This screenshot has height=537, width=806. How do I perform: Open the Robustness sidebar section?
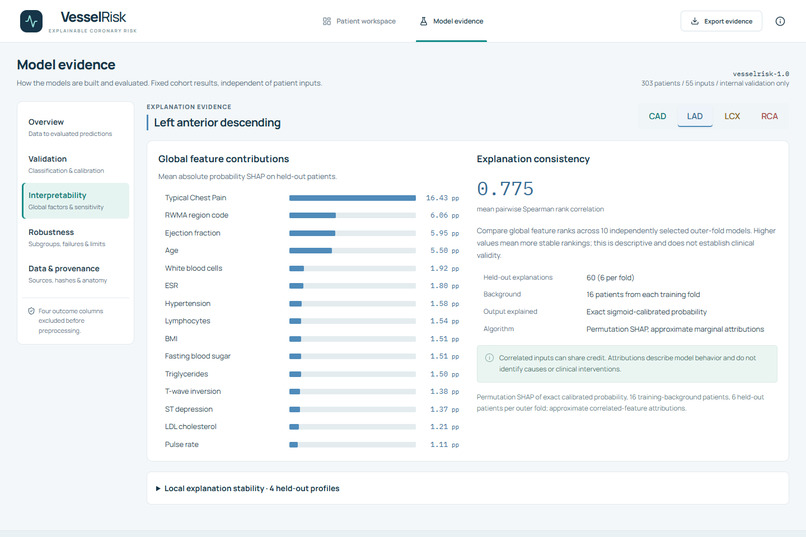(x=75, y=237)
